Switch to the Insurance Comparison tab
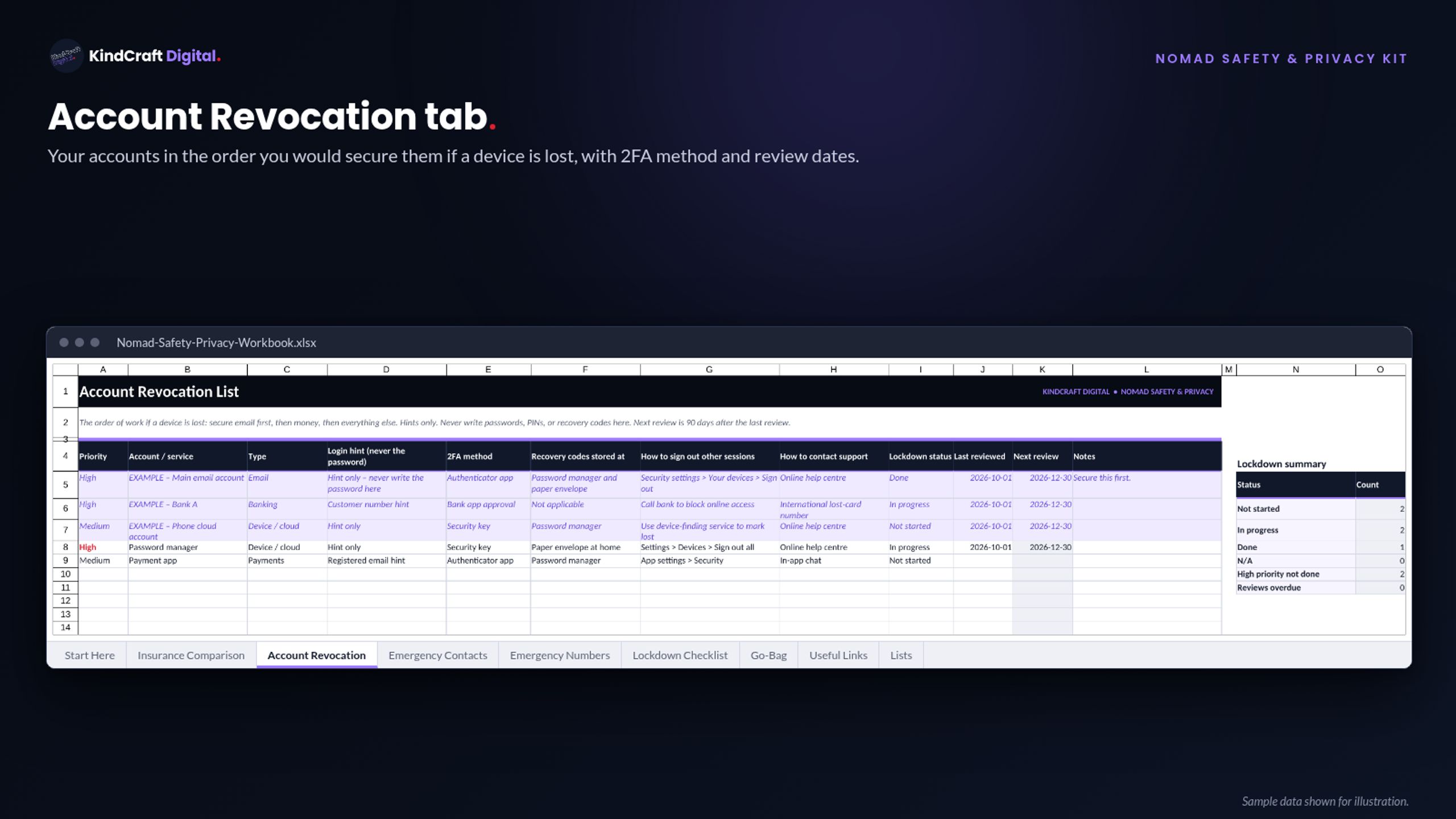Viewport: 1456px width, 819px height. point(191,655)
